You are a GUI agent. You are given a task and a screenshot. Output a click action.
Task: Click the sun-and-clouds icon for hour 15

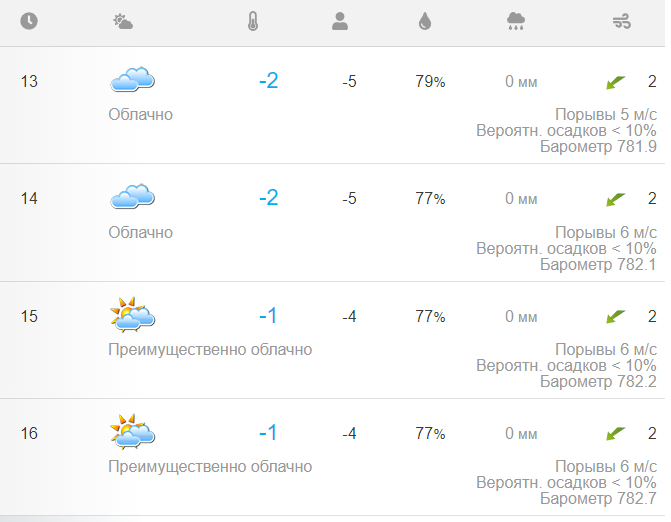[133, 314]
